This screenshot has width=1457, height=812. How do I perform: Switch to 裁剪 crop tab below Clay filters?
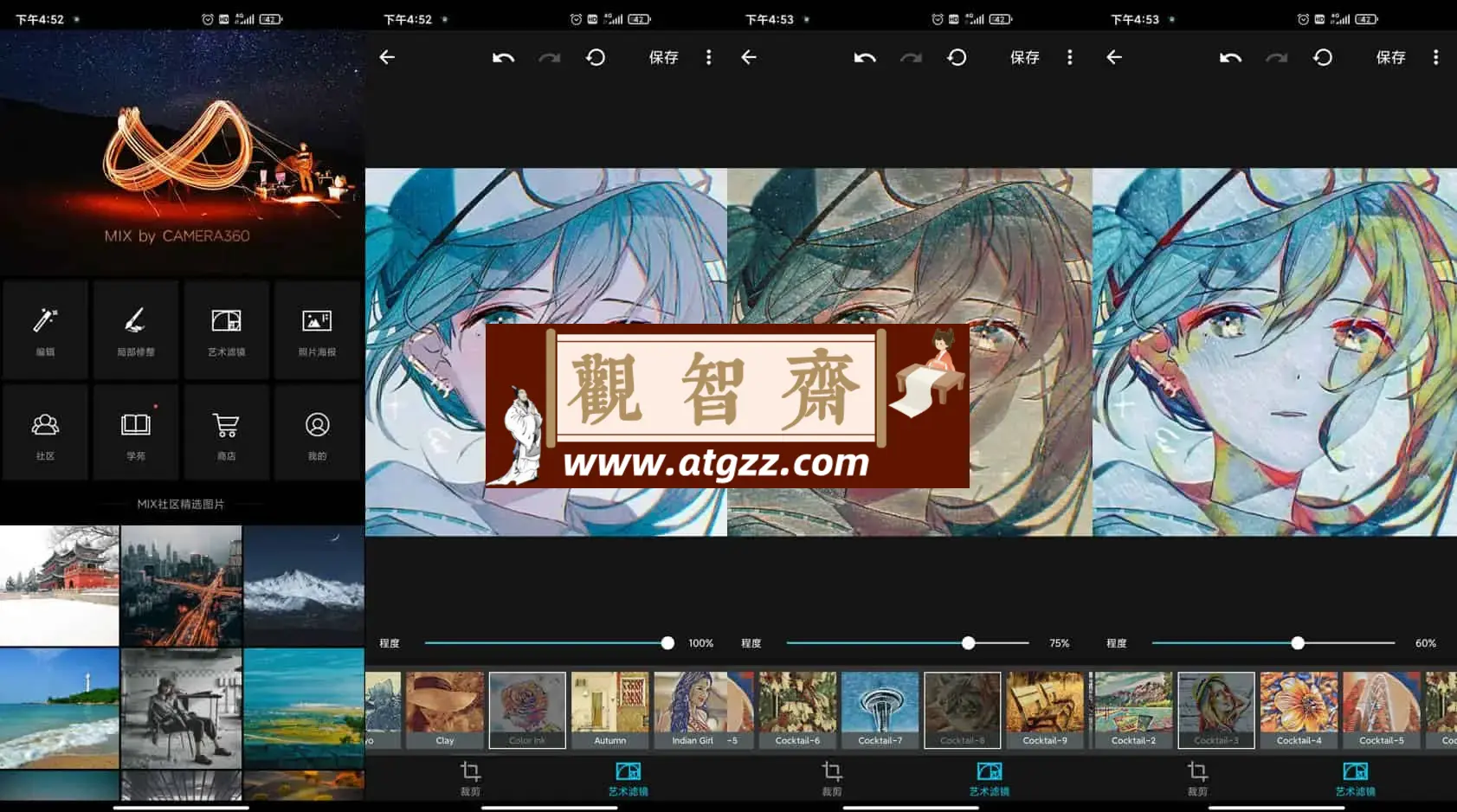coord(470,778)
